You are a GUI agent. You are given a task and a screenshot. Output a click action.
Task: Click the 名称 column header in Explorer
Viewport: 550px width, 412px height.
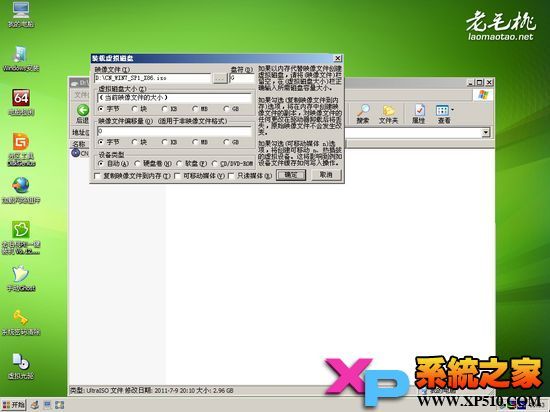pyautogui.click(x=79, y=144)
